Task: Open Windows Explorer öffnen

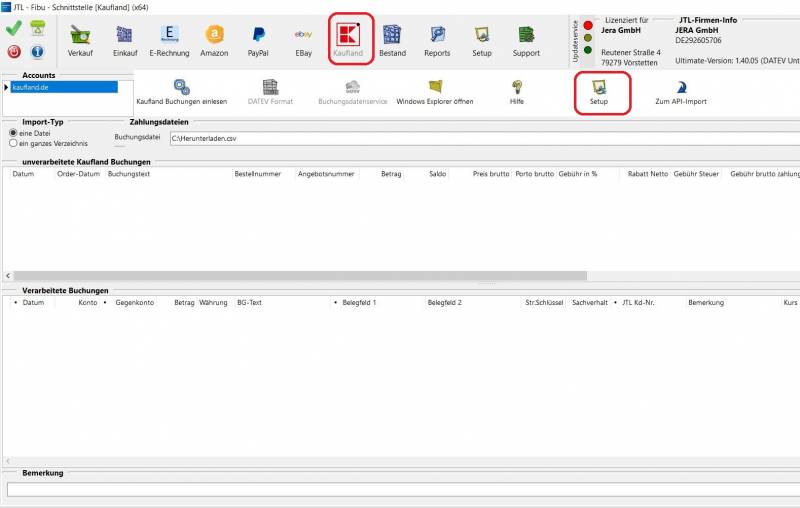Action: pyautogui.click(x=434, y=92)
